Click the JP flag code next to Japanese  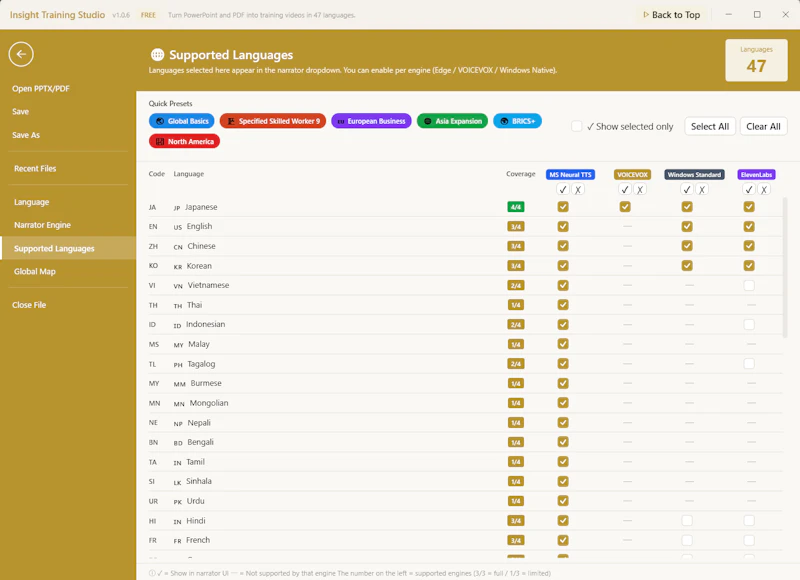coord(177,208)
